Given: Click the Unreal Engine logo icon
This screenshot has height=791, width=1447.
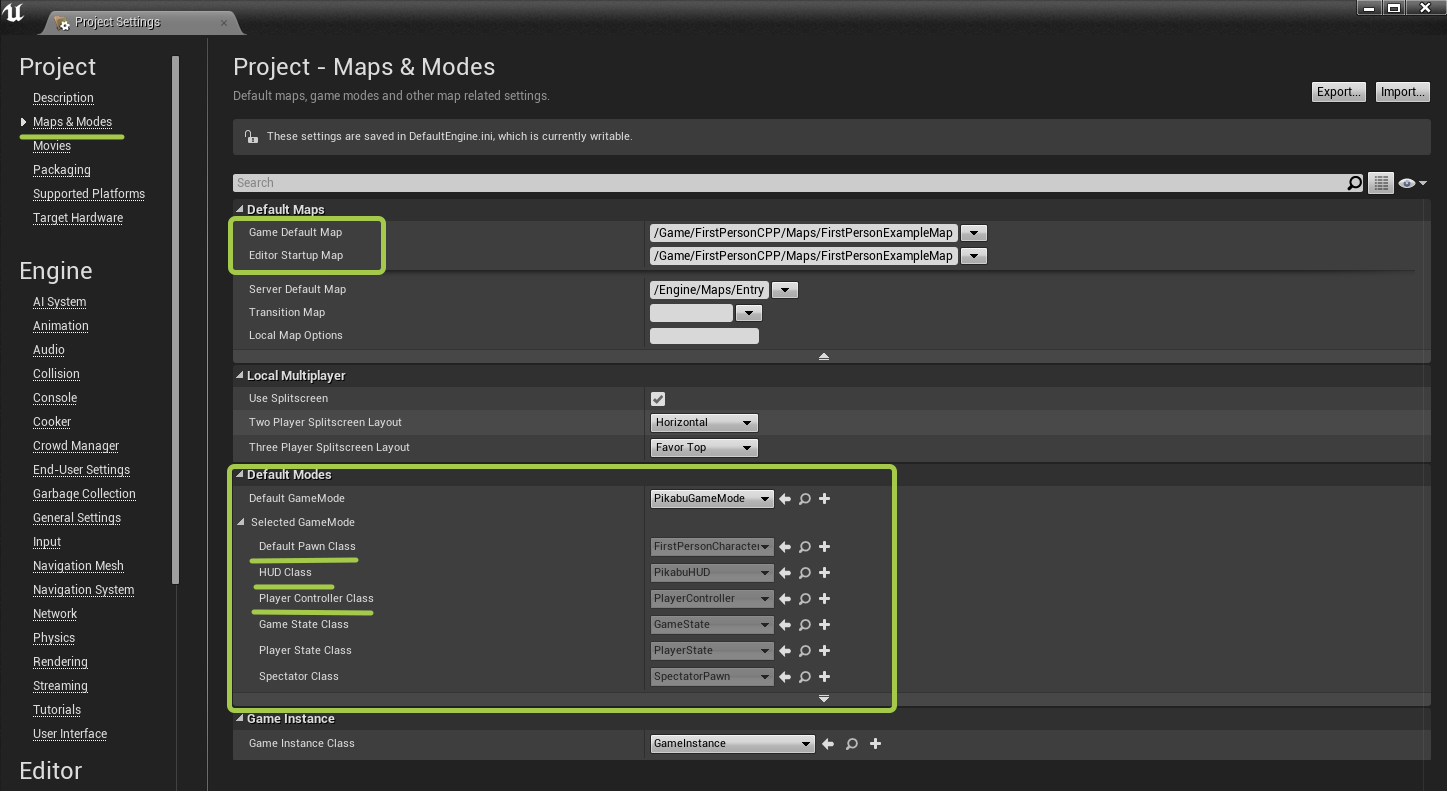Looking at the screenshot, I should [14, 14].
